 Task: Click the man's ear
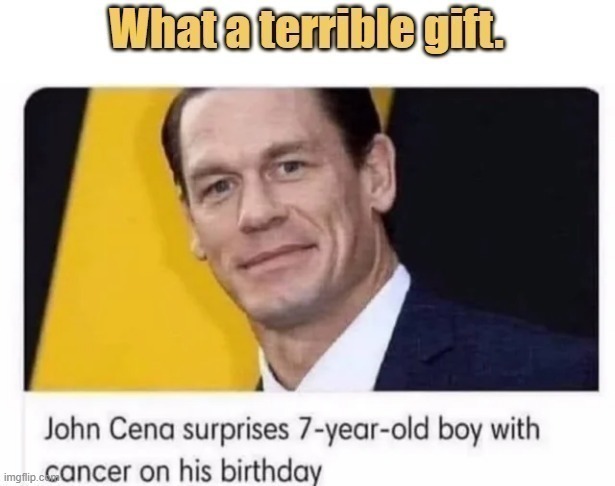[380, 173]
